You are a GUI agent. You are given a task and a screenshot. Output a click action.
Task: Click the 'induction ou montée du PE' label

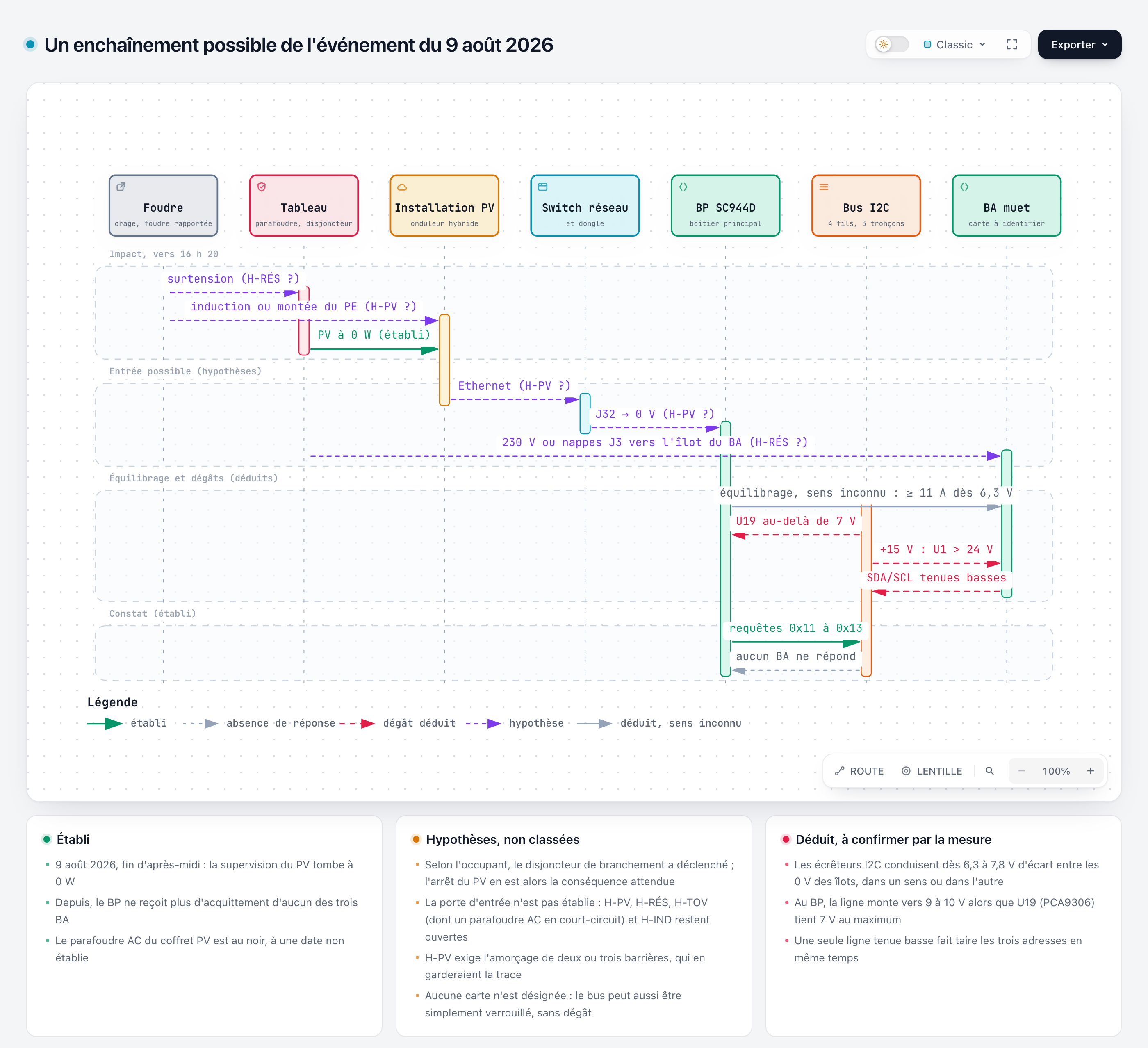pyautogui.click(x=303, y=306)
